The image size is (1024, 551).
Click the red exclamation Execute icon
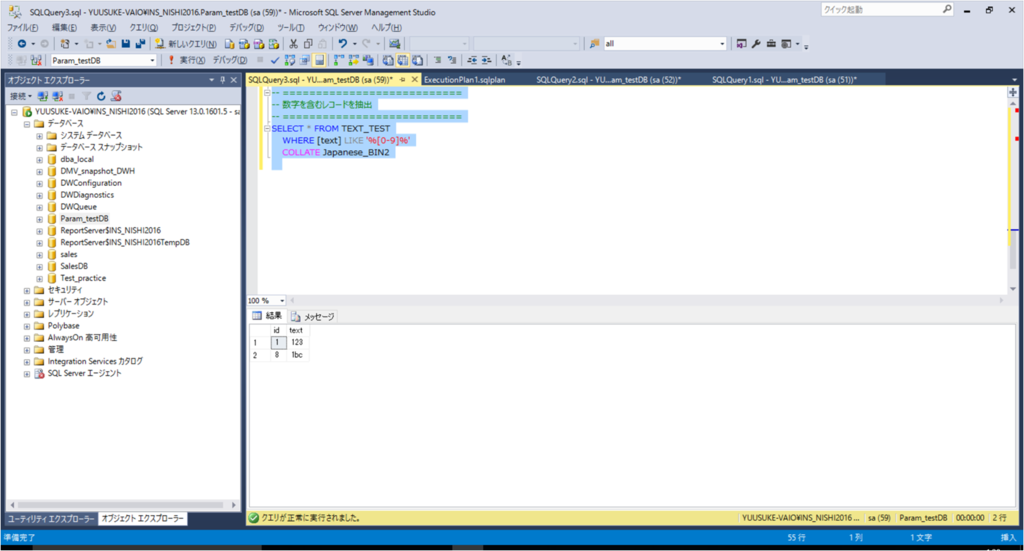click(x=171, y=60)
